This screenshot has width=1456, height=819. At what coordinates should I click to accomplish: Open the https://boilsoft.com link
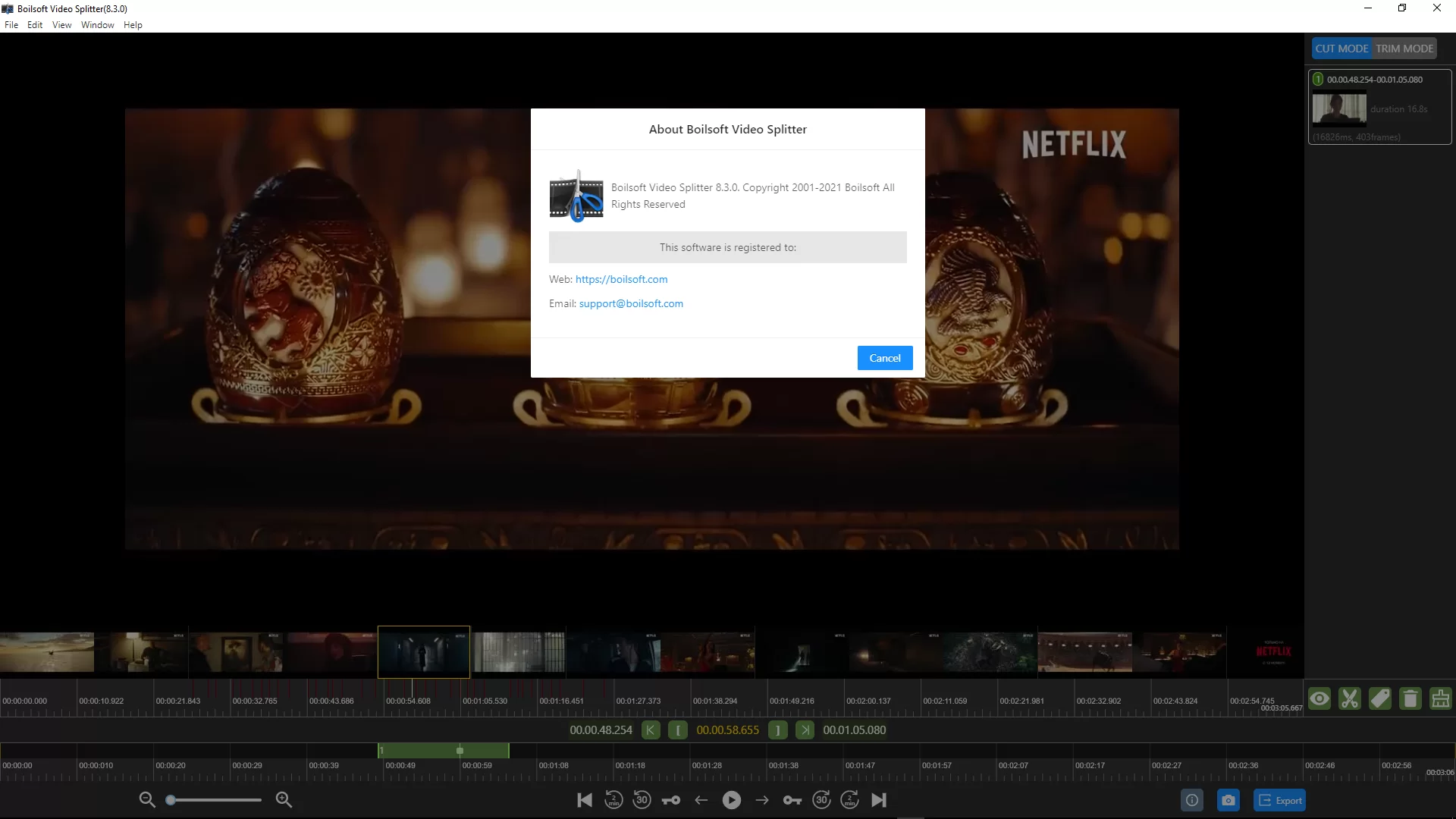coord(622,279)
